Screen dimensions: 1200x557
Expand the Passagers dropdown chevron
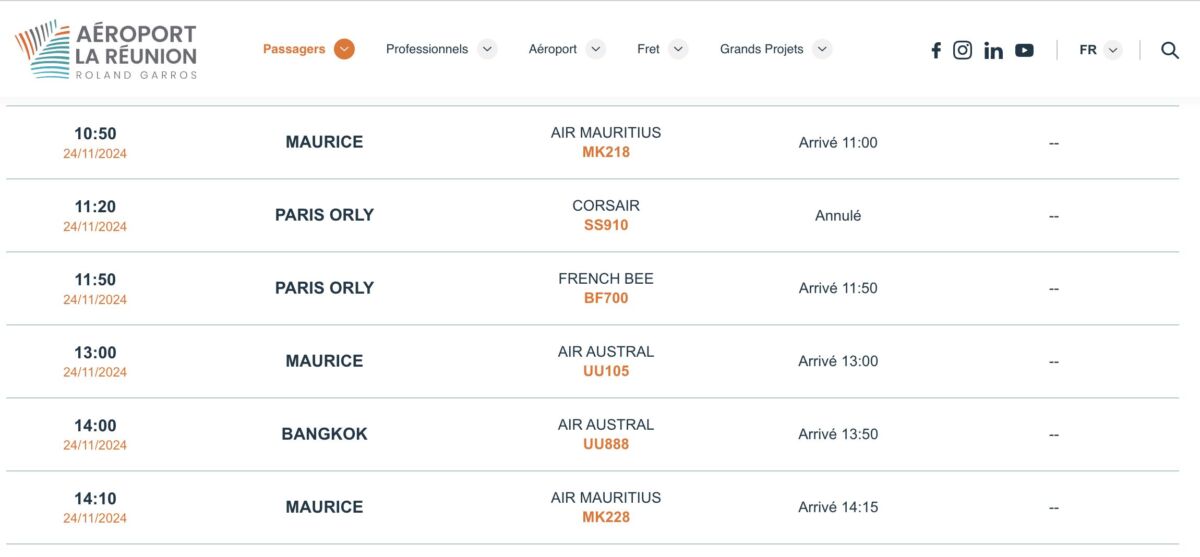pos(344,49)
